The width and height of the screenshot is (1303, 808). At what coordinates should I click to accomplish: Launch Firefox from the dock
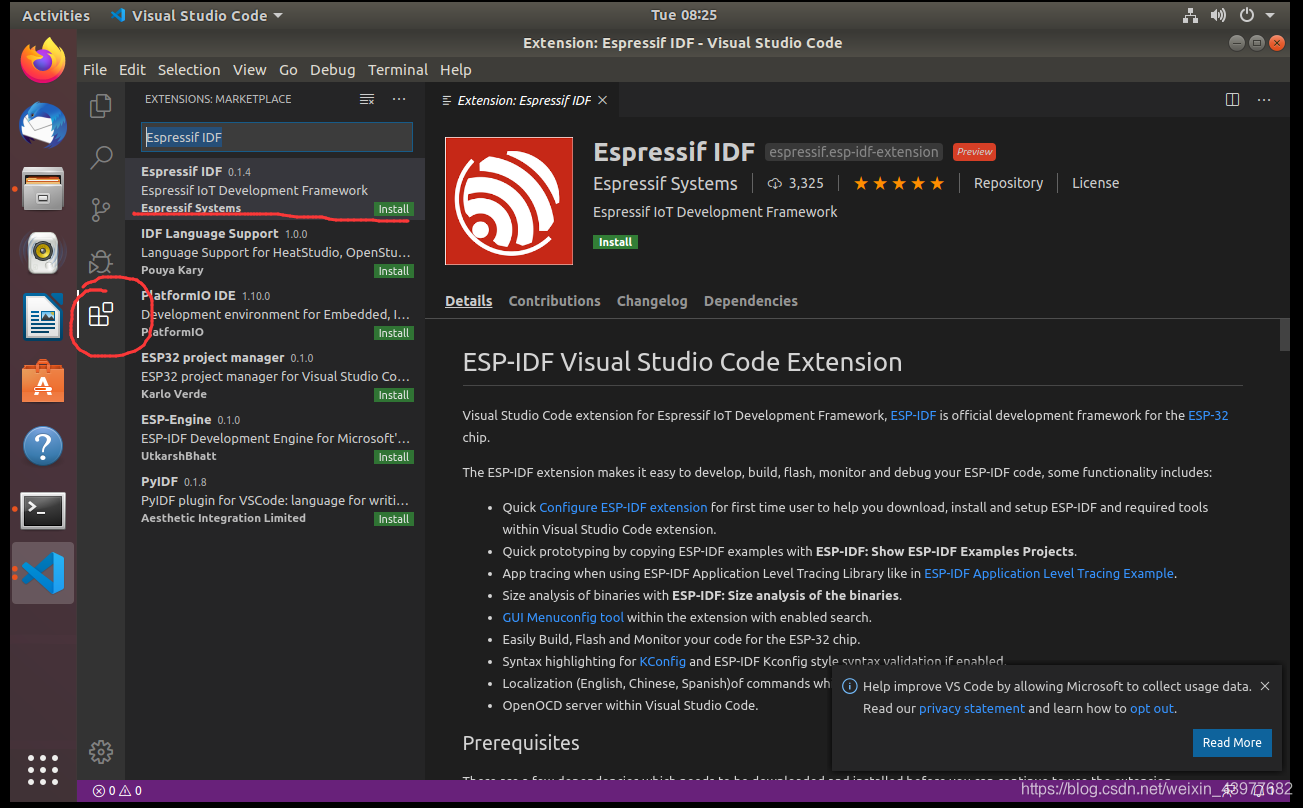tap(43, 62)
